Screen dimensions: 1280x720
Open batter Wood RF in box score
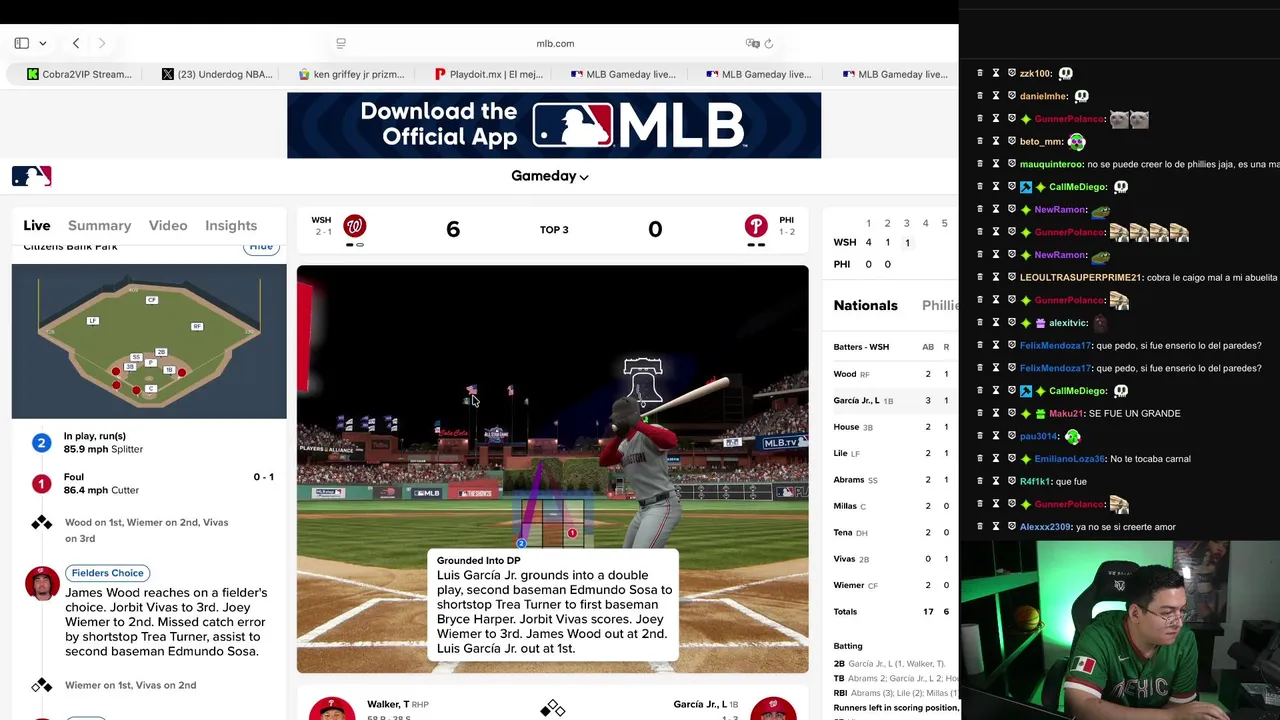[851, 374]
